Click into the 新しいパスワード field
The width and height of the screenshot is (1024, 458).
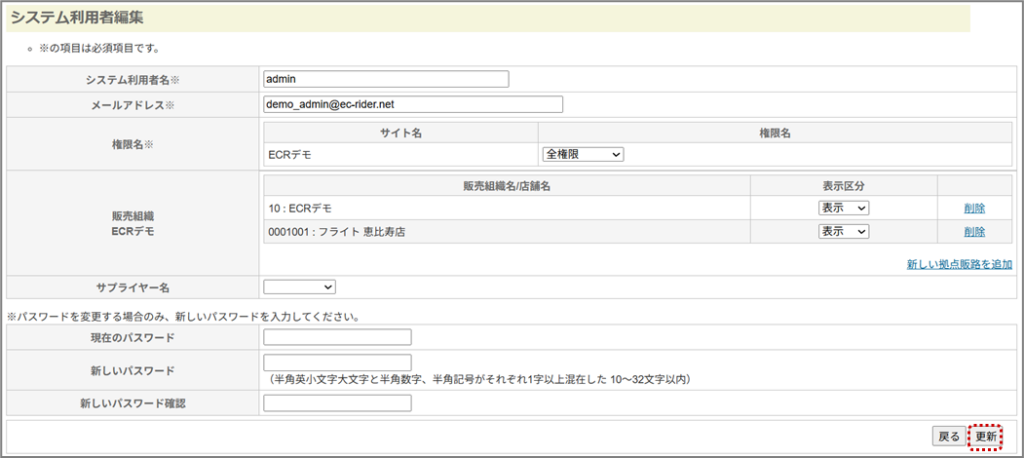(x=337, y=362)
